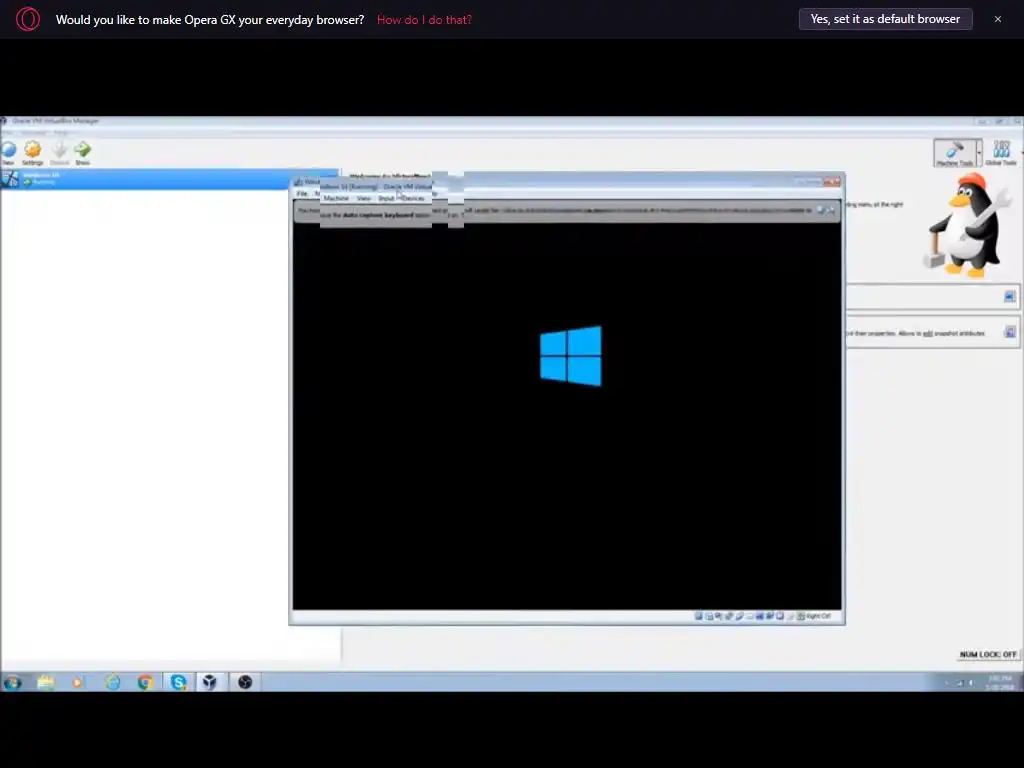Click the volume icon in system tray

tap(972, 682)
